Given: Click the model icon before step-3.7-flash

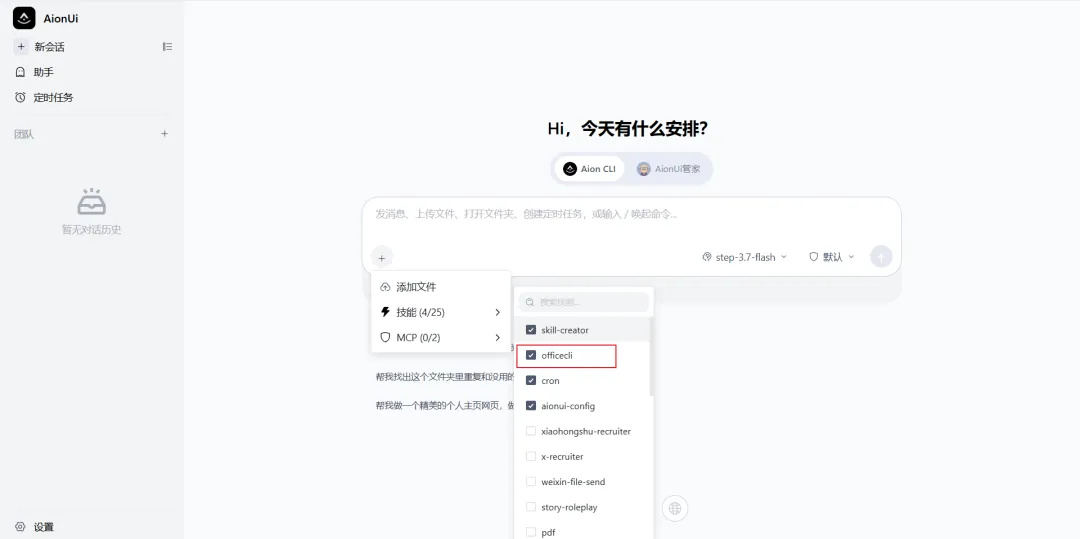Looking at the screenshot, I should [x=707, y=257].
